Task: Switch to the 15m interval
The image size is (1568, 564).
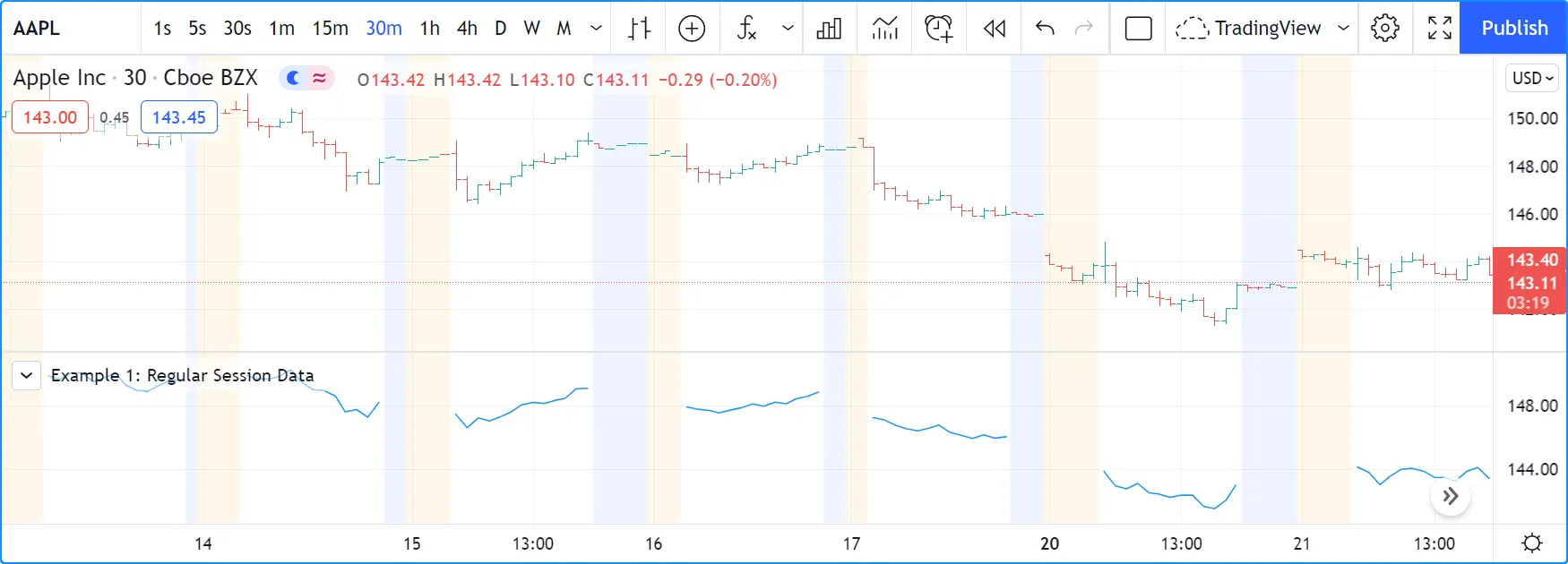Action: pos(330,29)
